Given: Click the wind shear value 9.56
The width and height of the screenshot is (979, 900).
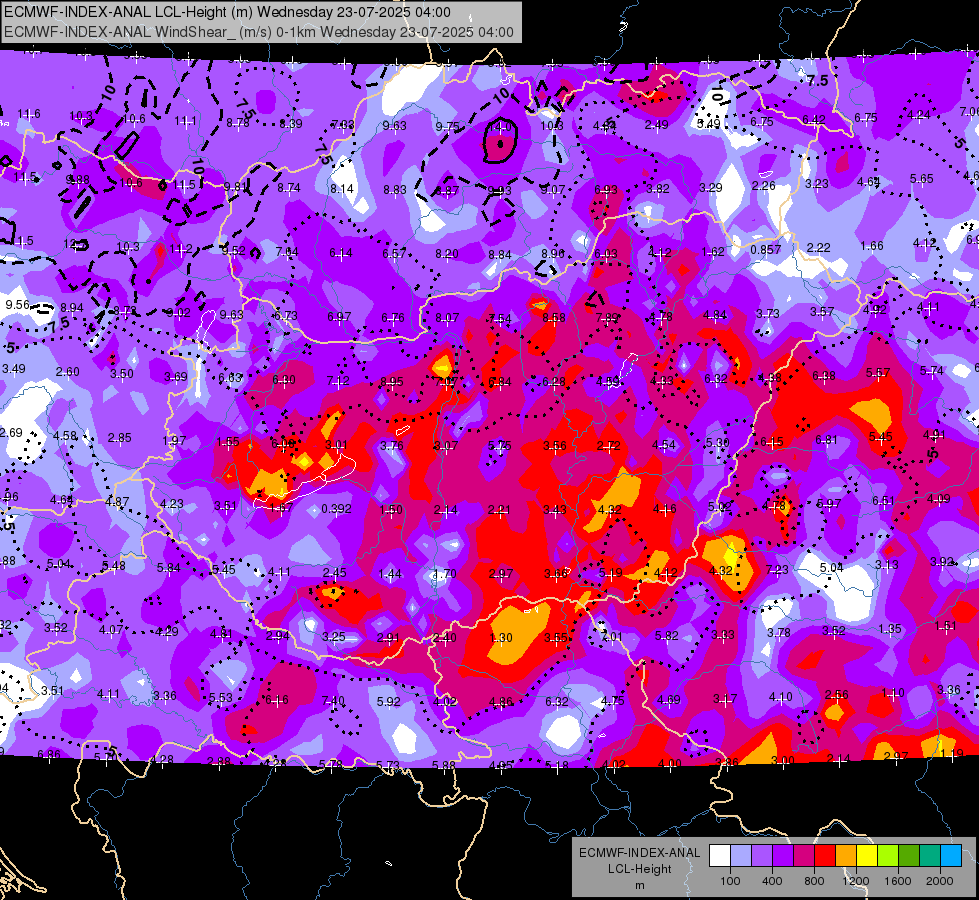Looking at the screenshot, I should coord(17,305).
